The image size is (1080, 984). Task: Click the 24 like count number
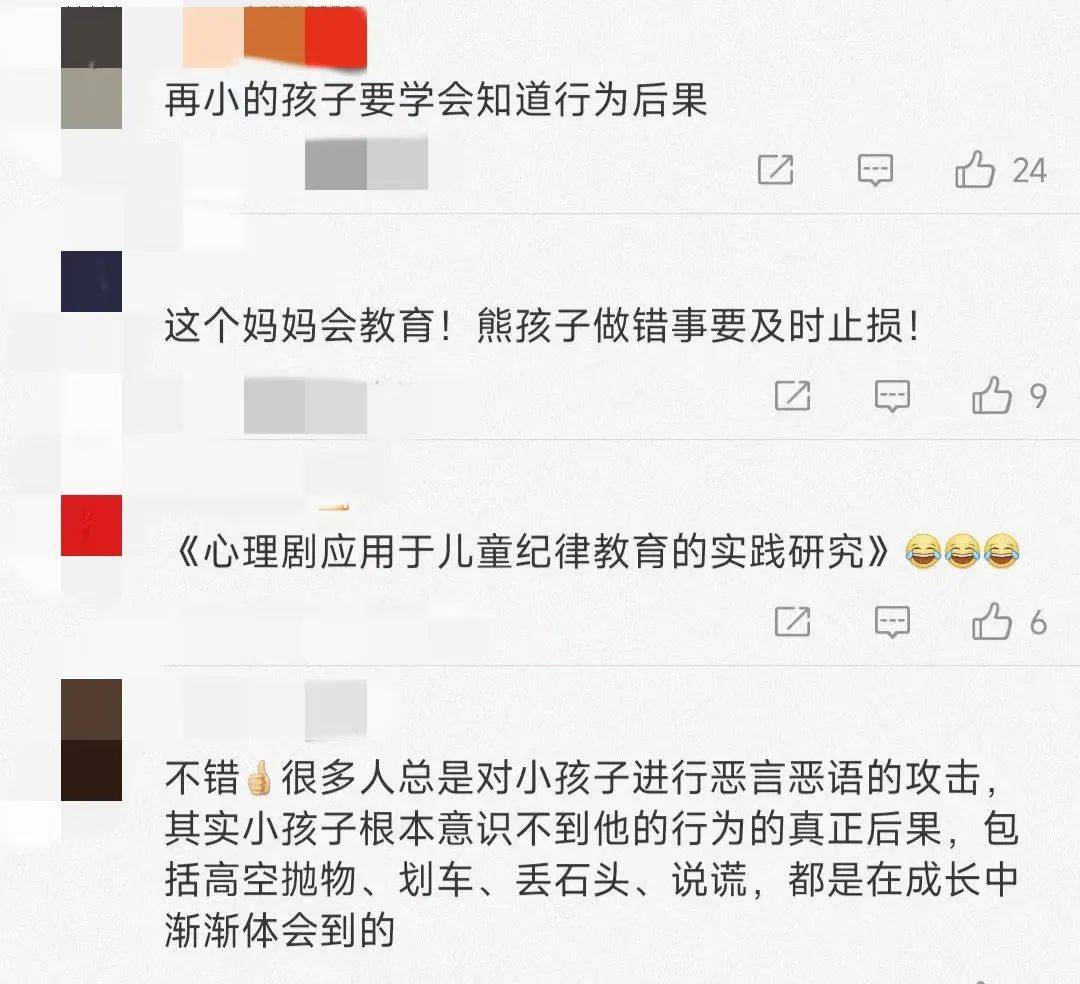(1029, 170)
